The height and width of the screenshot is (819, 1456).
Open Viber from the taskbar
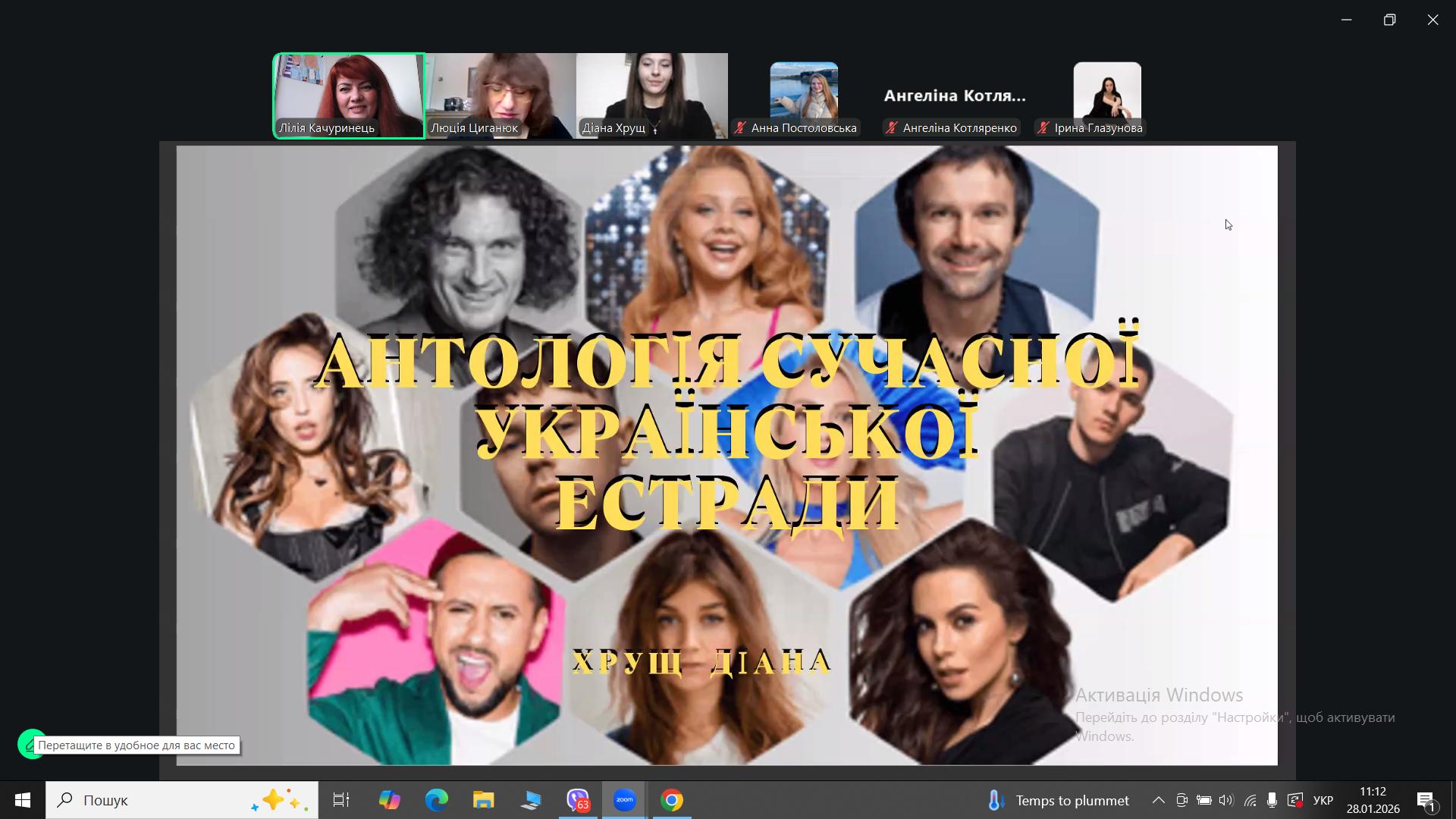tap(578, 800)
